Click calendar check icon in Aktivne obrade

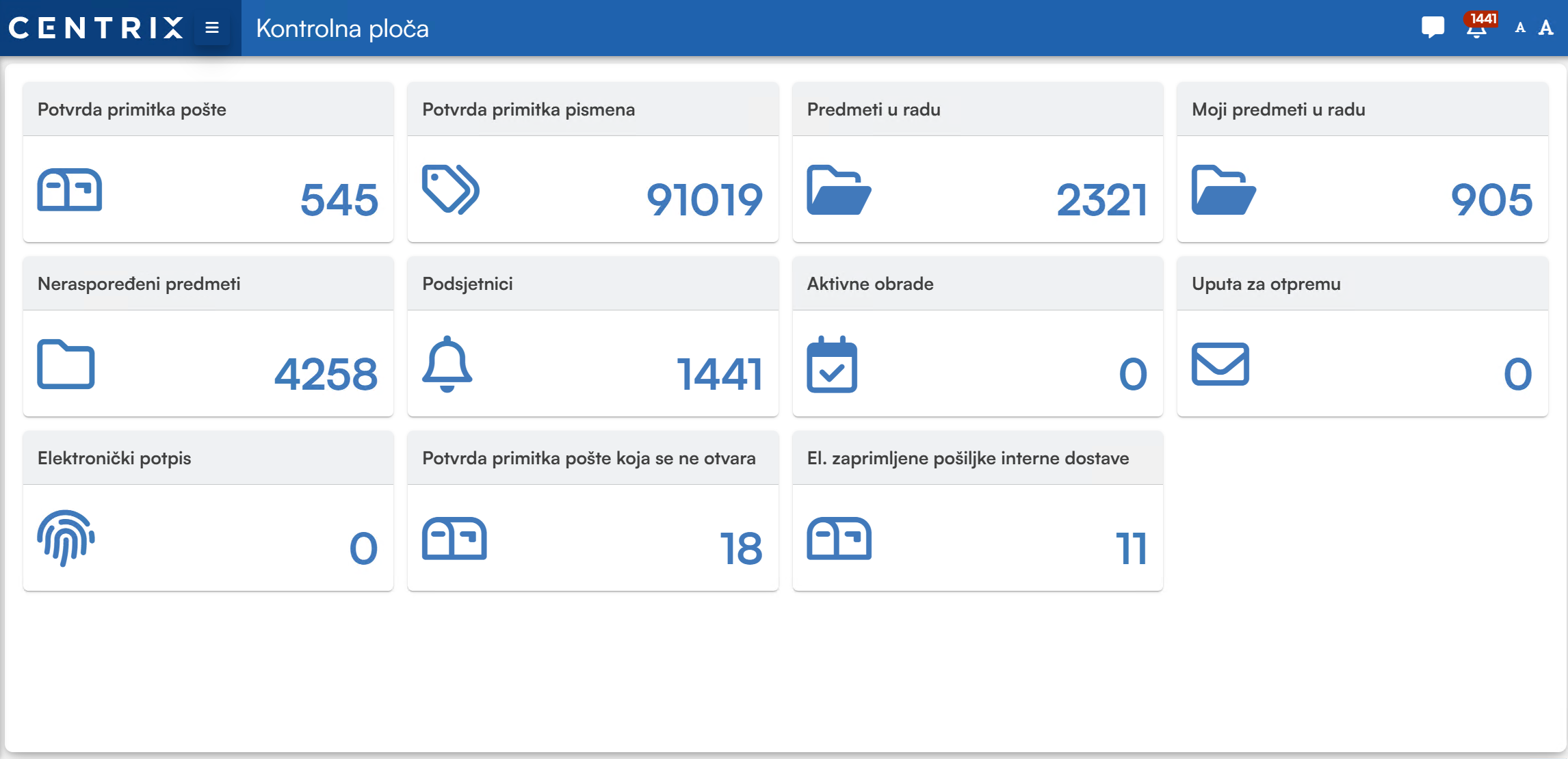pos(831,364)
